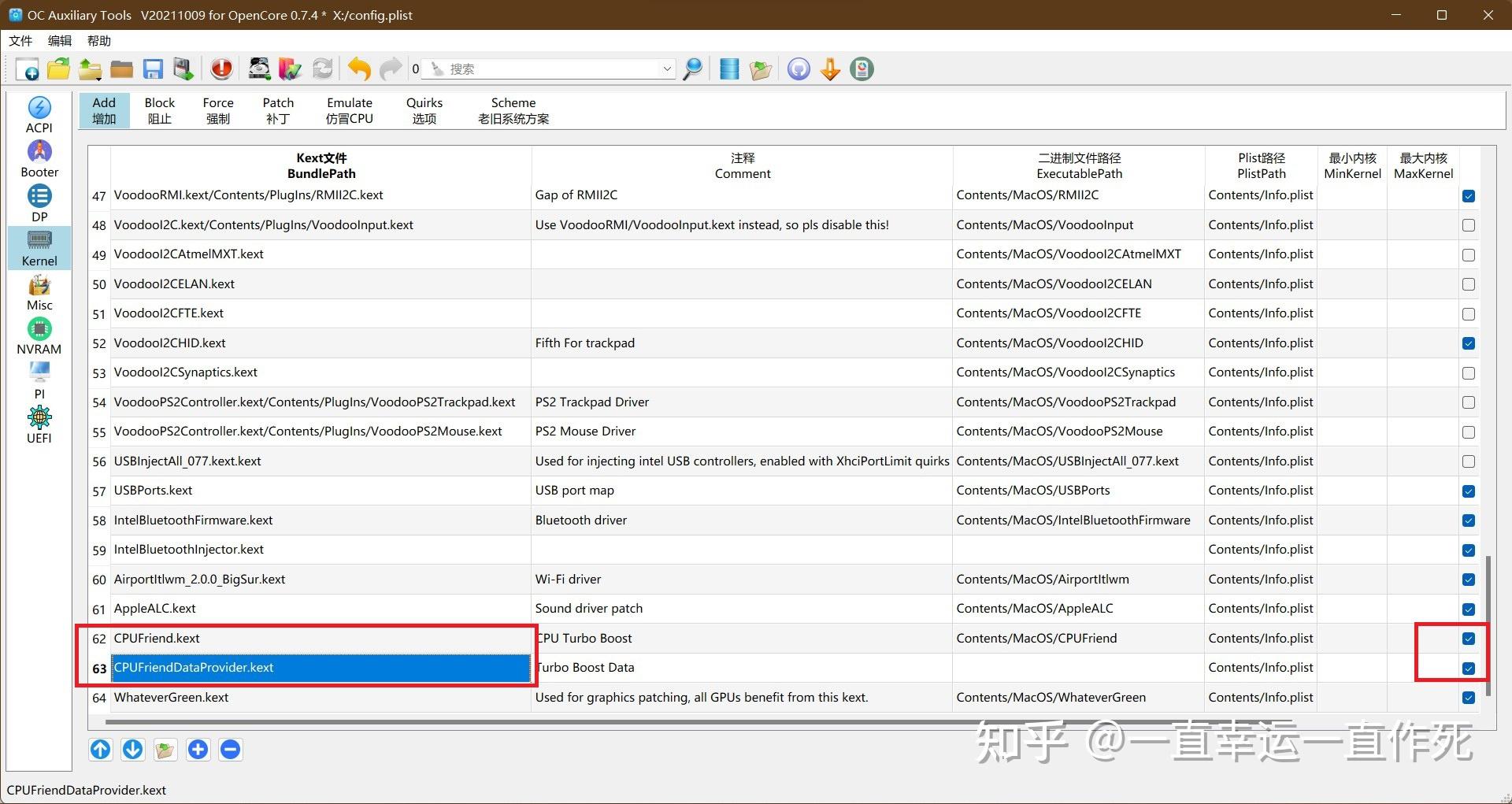Open the DP section in sidebar
Screen dimensions: 1512x804
click(39, 204)
